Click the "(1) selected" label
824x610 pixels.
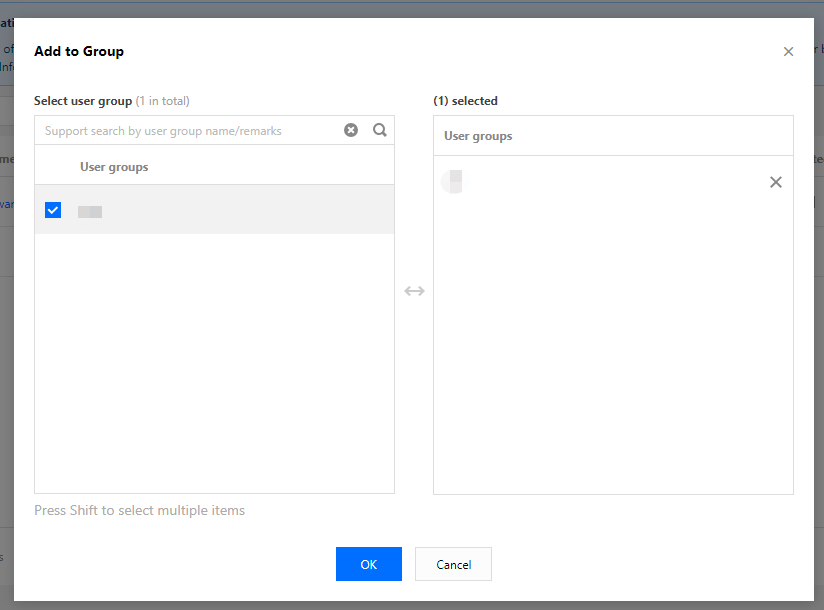click(x=465, y=101)
